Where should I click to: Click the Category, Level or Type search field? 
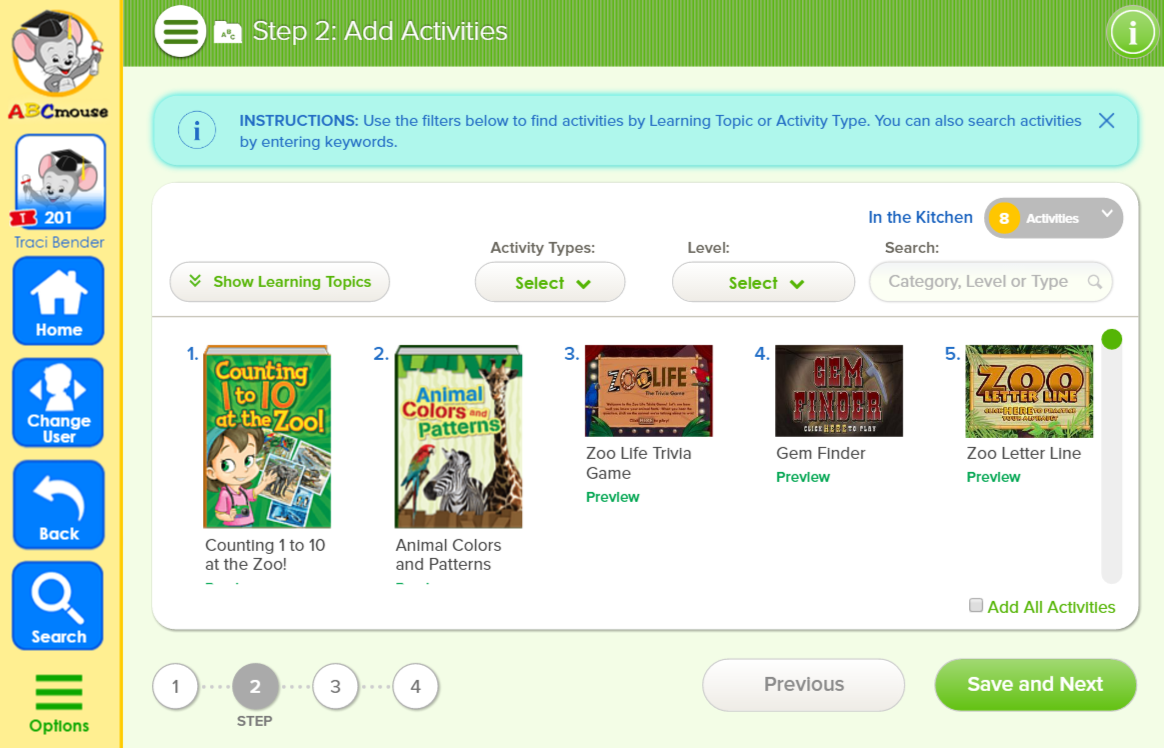[x=980, y=282]
